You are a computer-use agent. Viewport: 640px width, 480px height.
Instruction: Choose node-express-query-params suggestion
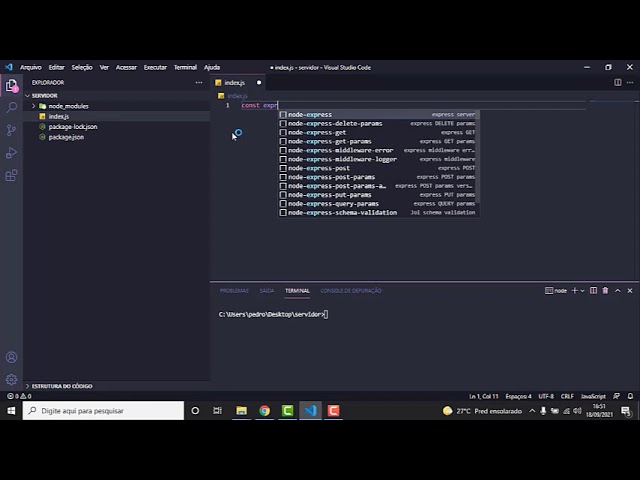[378, 204]
